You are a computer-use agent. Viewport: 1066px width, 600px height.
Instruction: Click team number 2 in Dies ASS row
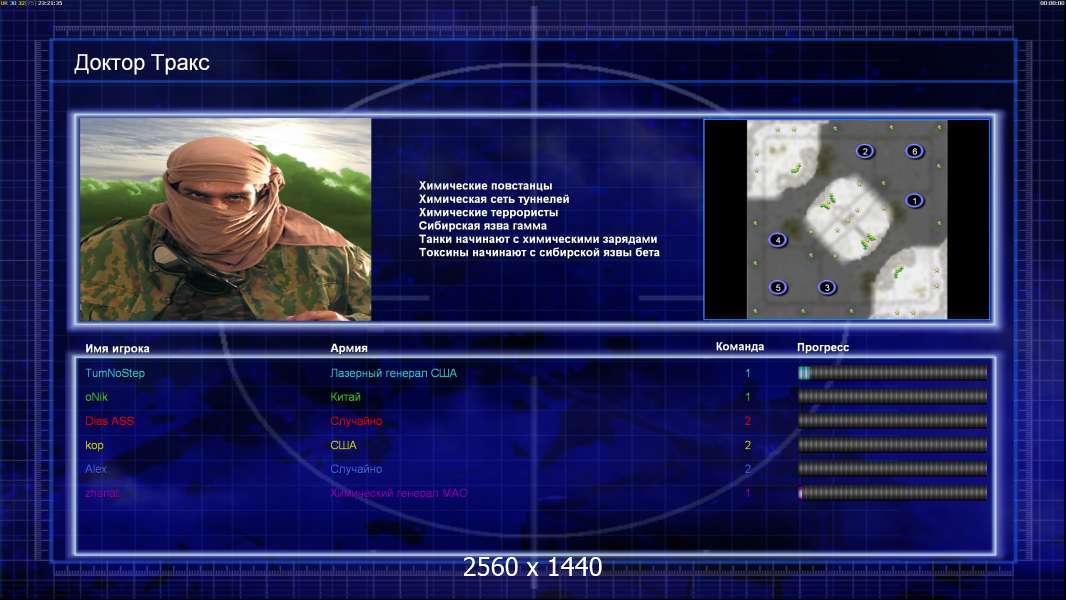747,421
